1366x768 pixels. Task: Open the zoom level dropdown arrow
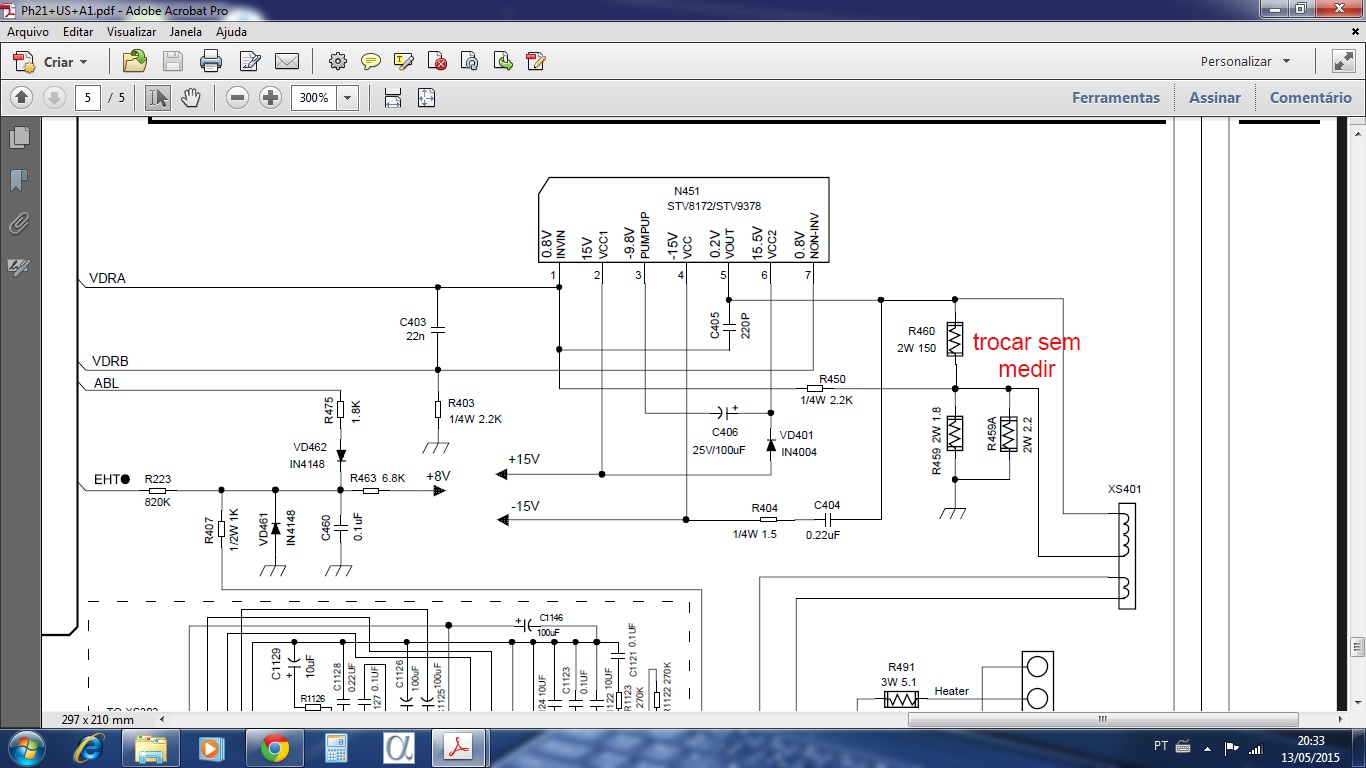coord(348,98)
